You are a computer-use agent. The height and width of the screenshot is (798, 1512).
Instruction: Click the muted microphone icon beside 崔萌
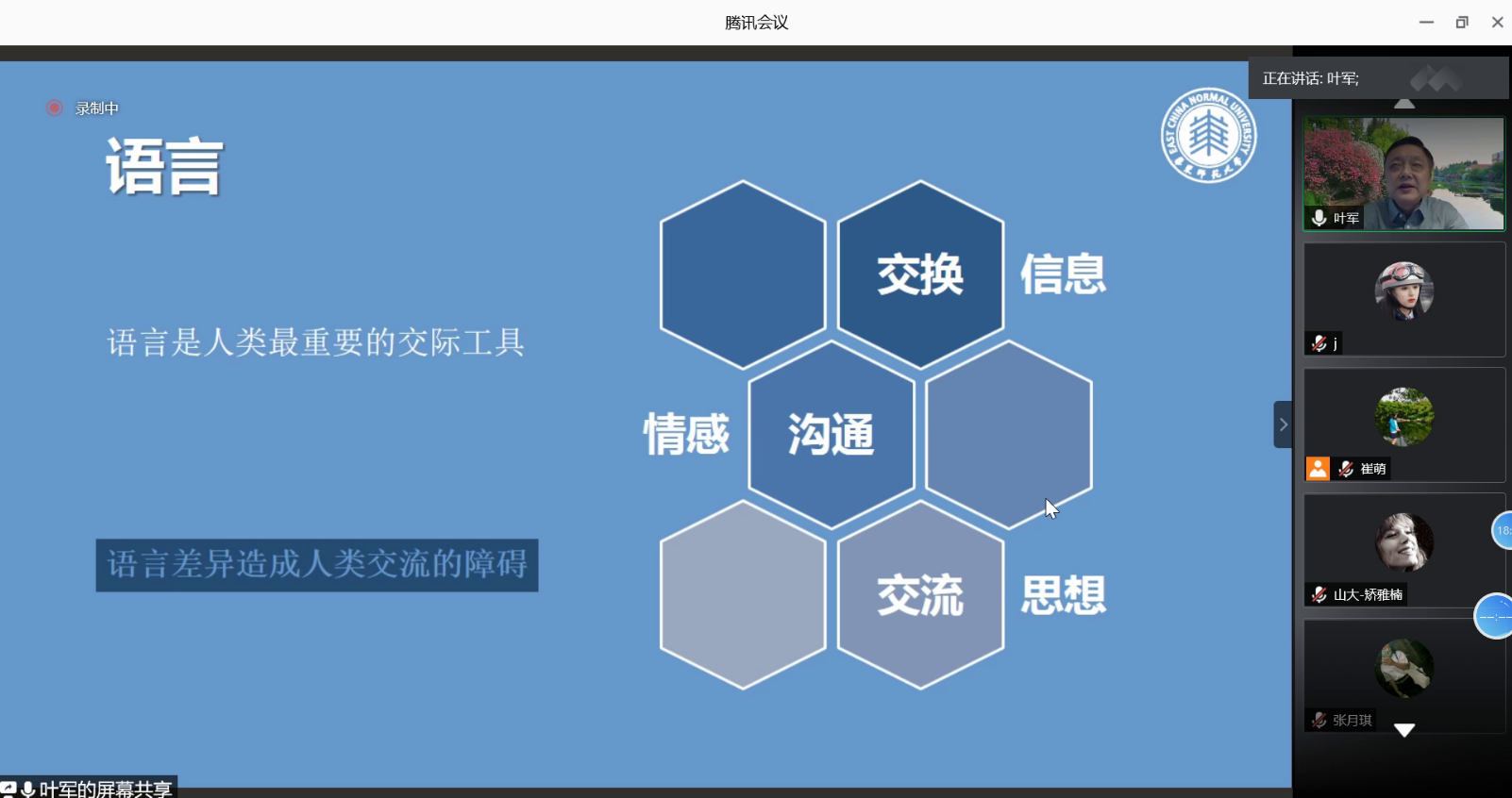(1346, 469)
